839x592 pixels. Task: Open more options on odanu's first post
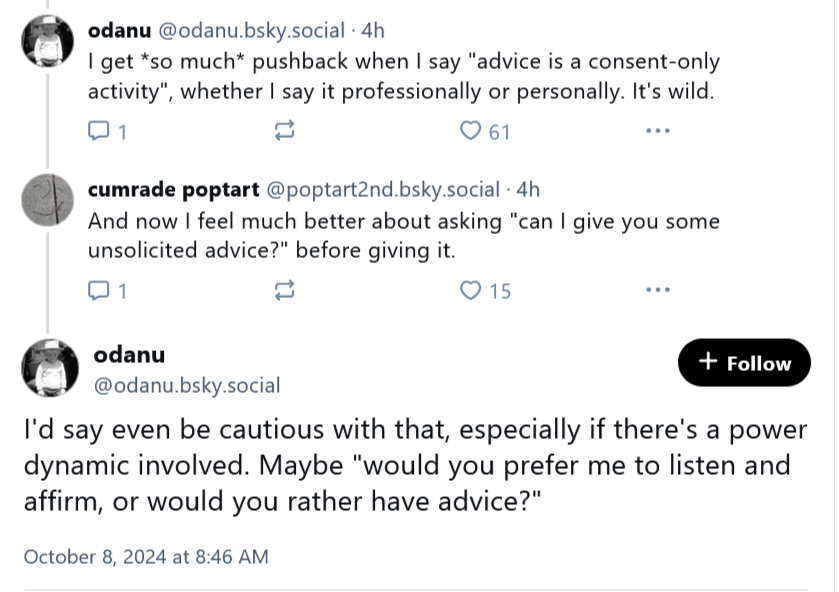click(x=657, y=131)
